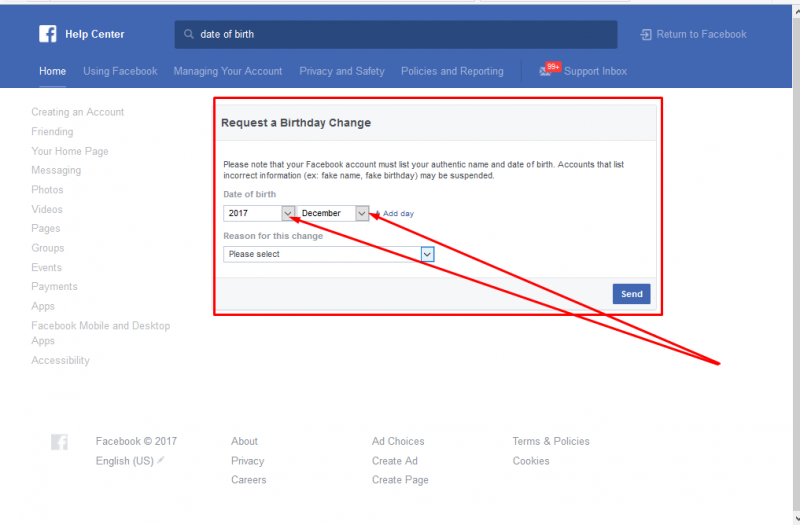Open the birth month dropdown showing December
800x525 pixels.
tap(333, 213)
